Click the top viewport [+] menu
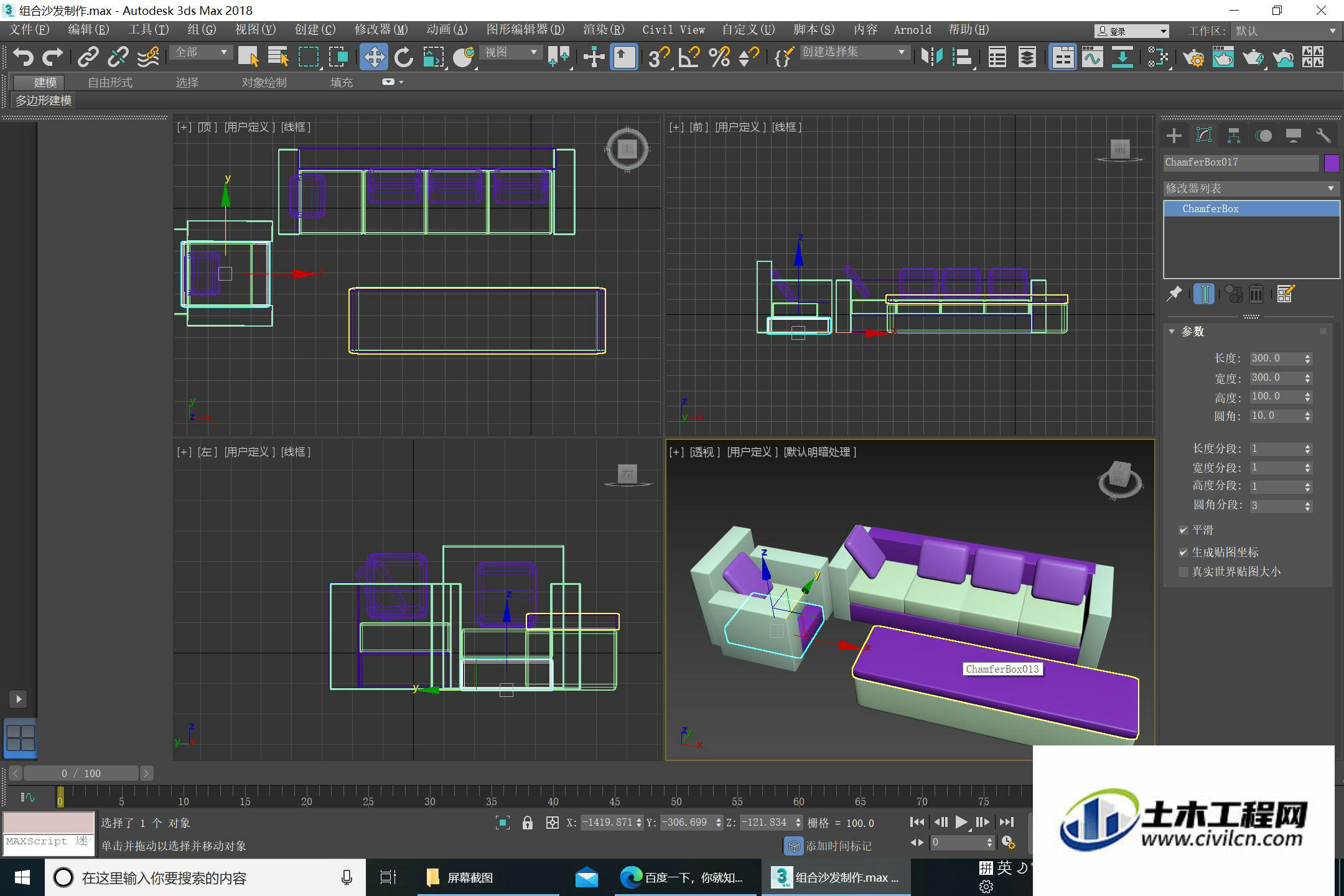The height and width of the screenshot is (896, 1344). [184, 127]
